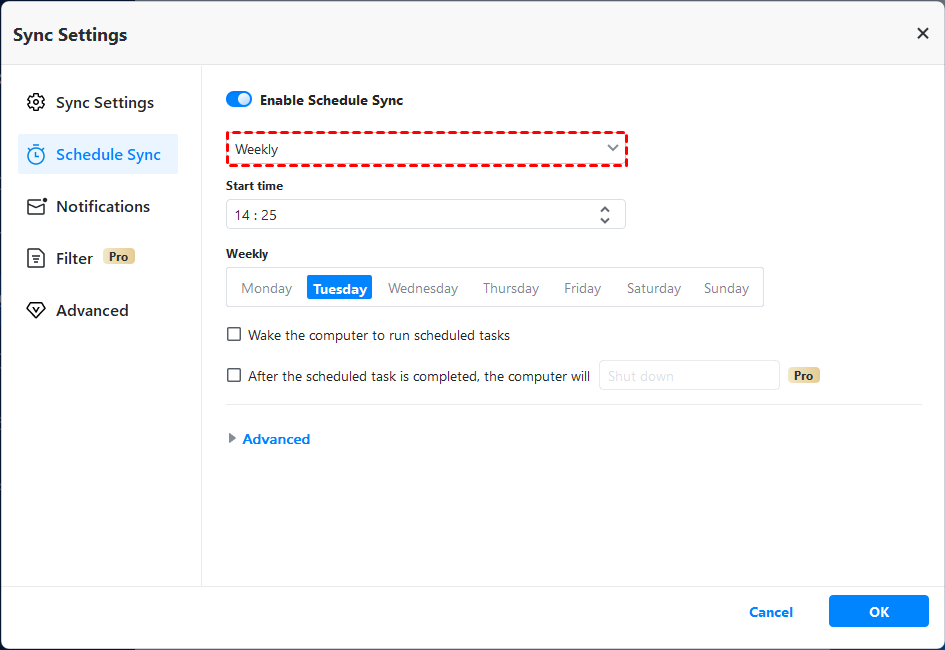
Task: Click the start time stepper arrows
Action: click(x=605, y=214)
